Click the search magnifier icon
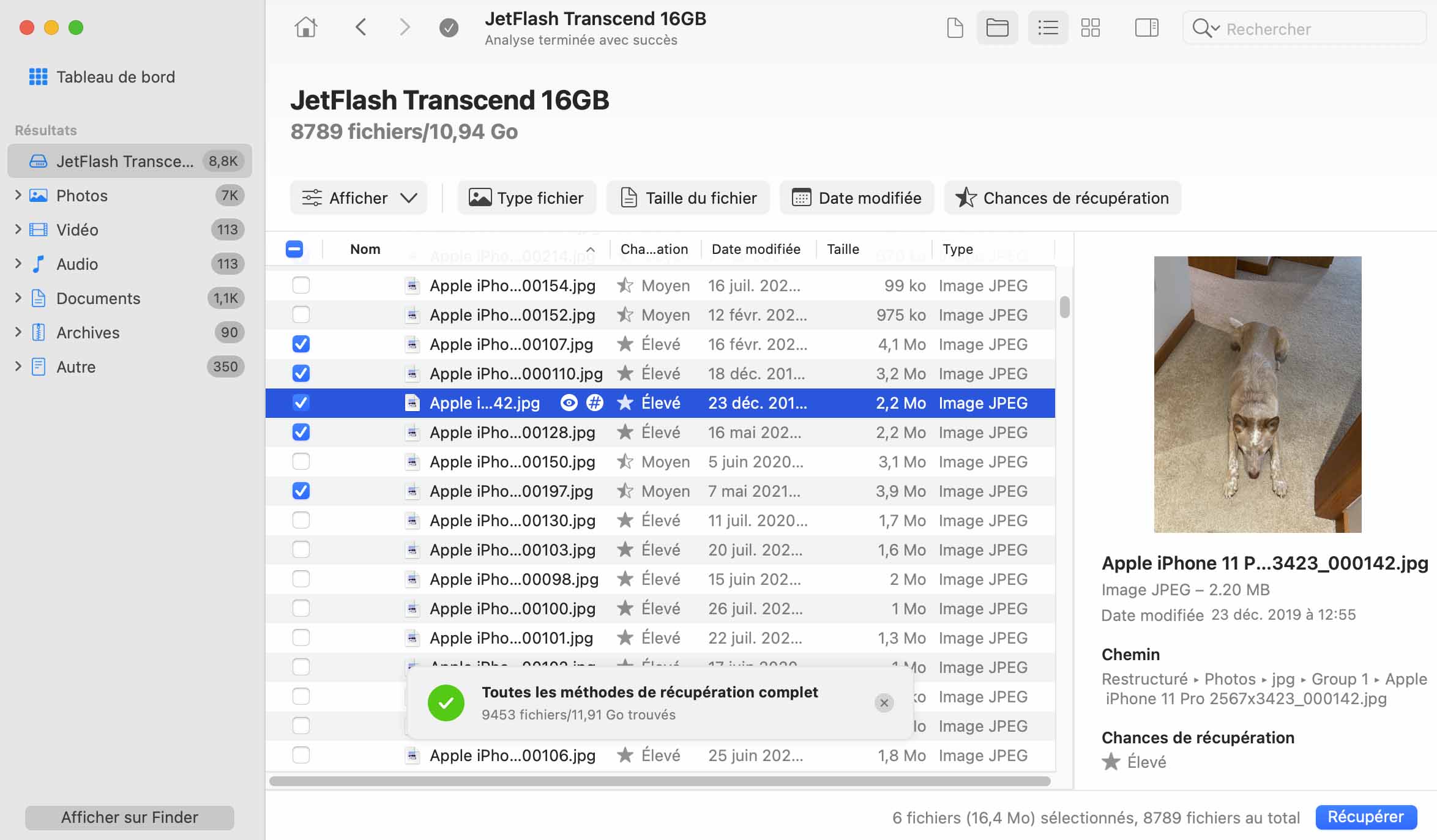1437x840 pixels. (x=1205, y=29)
